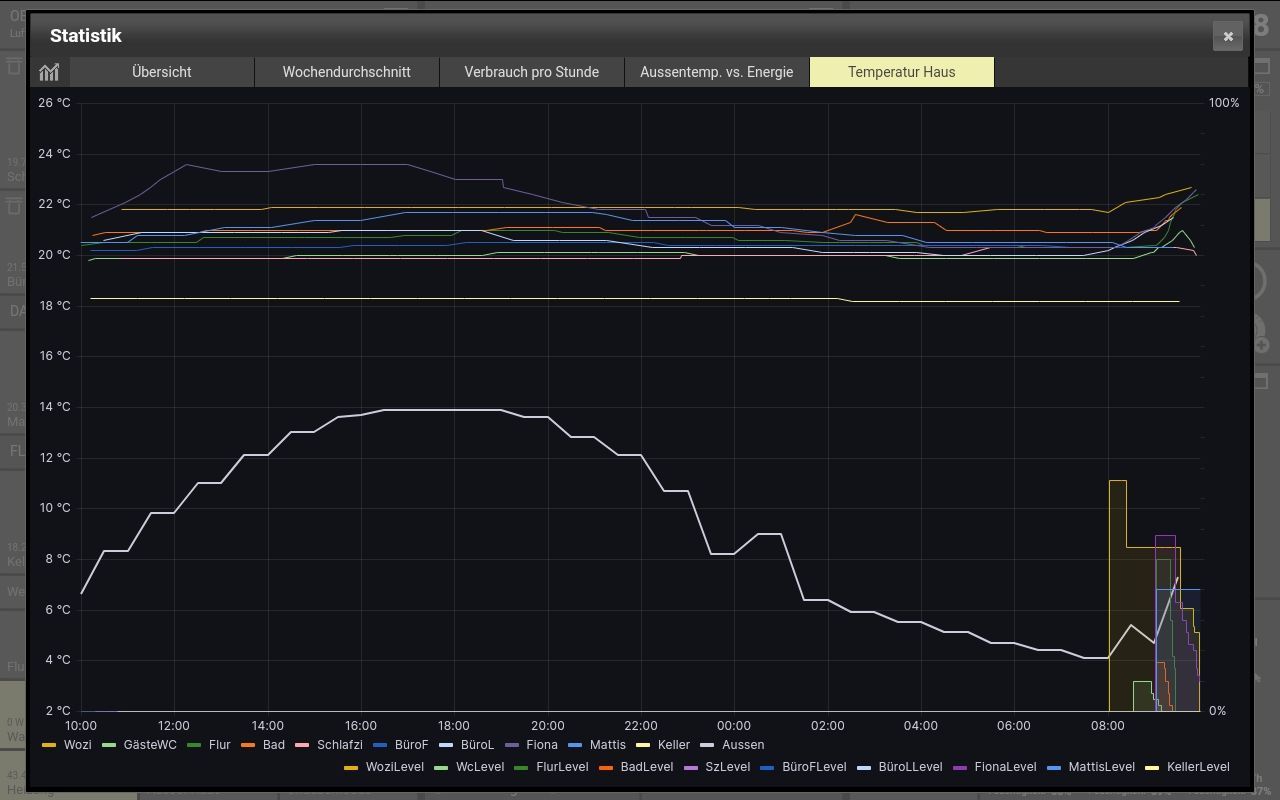
Task: Toggle the KellerLevel legend entry
Action: [1188, 767]
